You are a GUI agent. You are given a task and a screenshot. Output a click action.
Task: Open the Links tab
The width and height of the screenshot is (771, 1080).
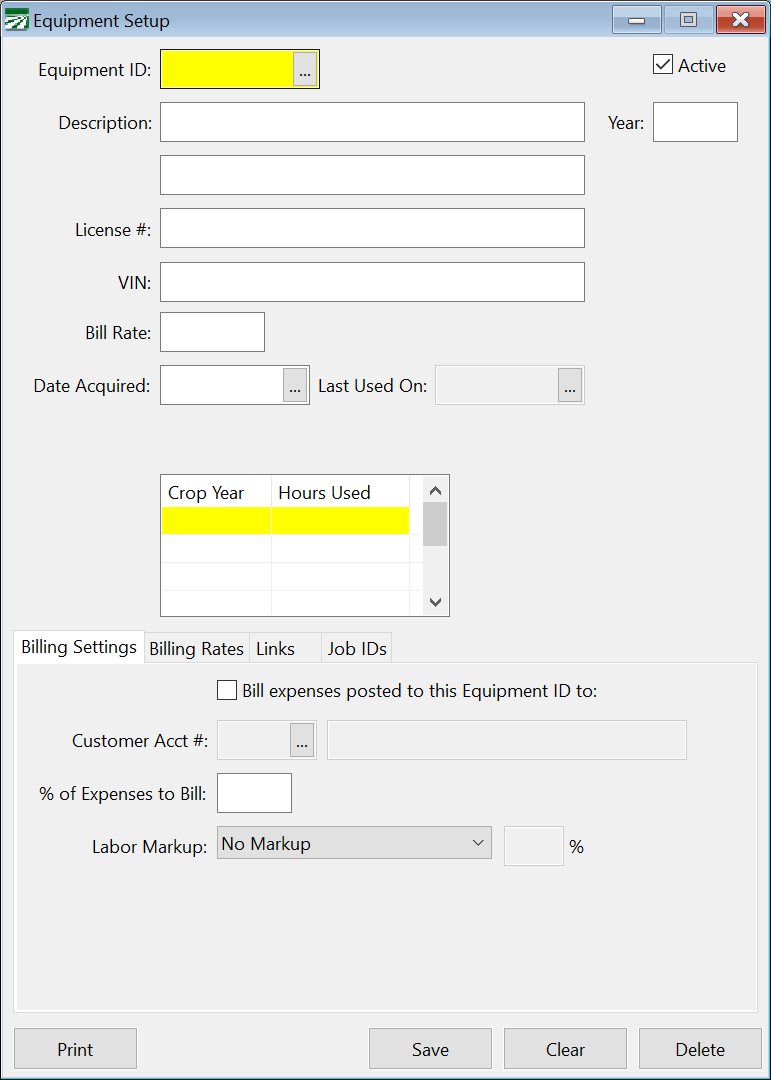point(276,649)
